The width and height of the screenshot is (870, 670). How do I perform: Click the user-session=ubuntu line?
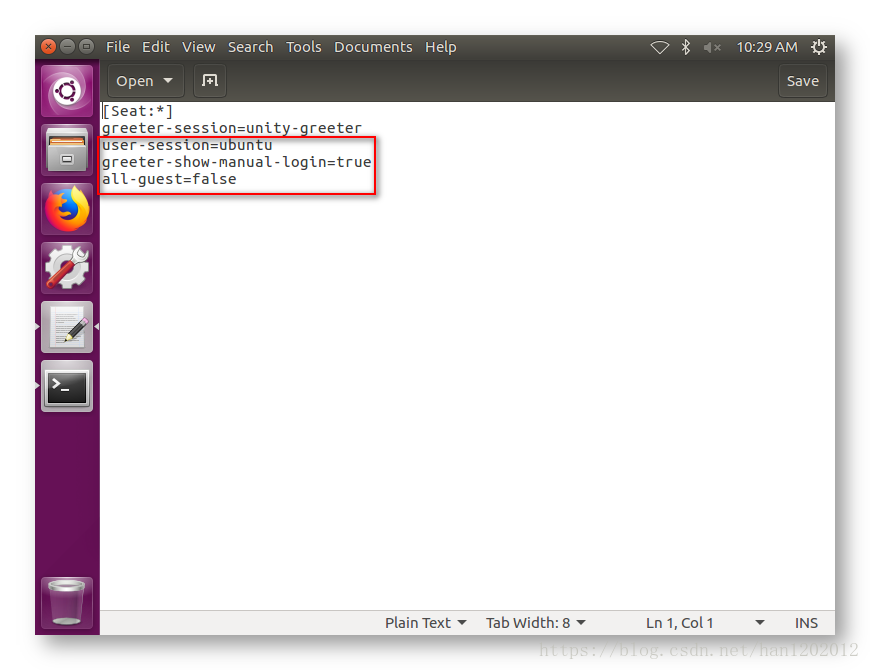[x=187, y=145]
